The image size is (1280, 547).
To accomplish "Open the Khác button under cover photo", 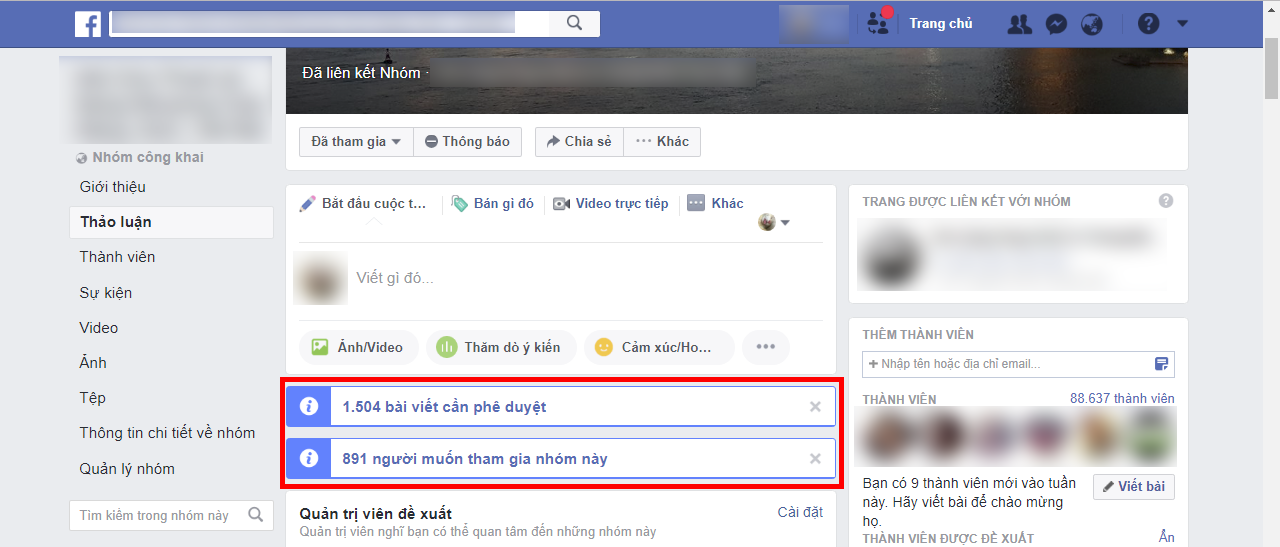I will pos(662,142).
